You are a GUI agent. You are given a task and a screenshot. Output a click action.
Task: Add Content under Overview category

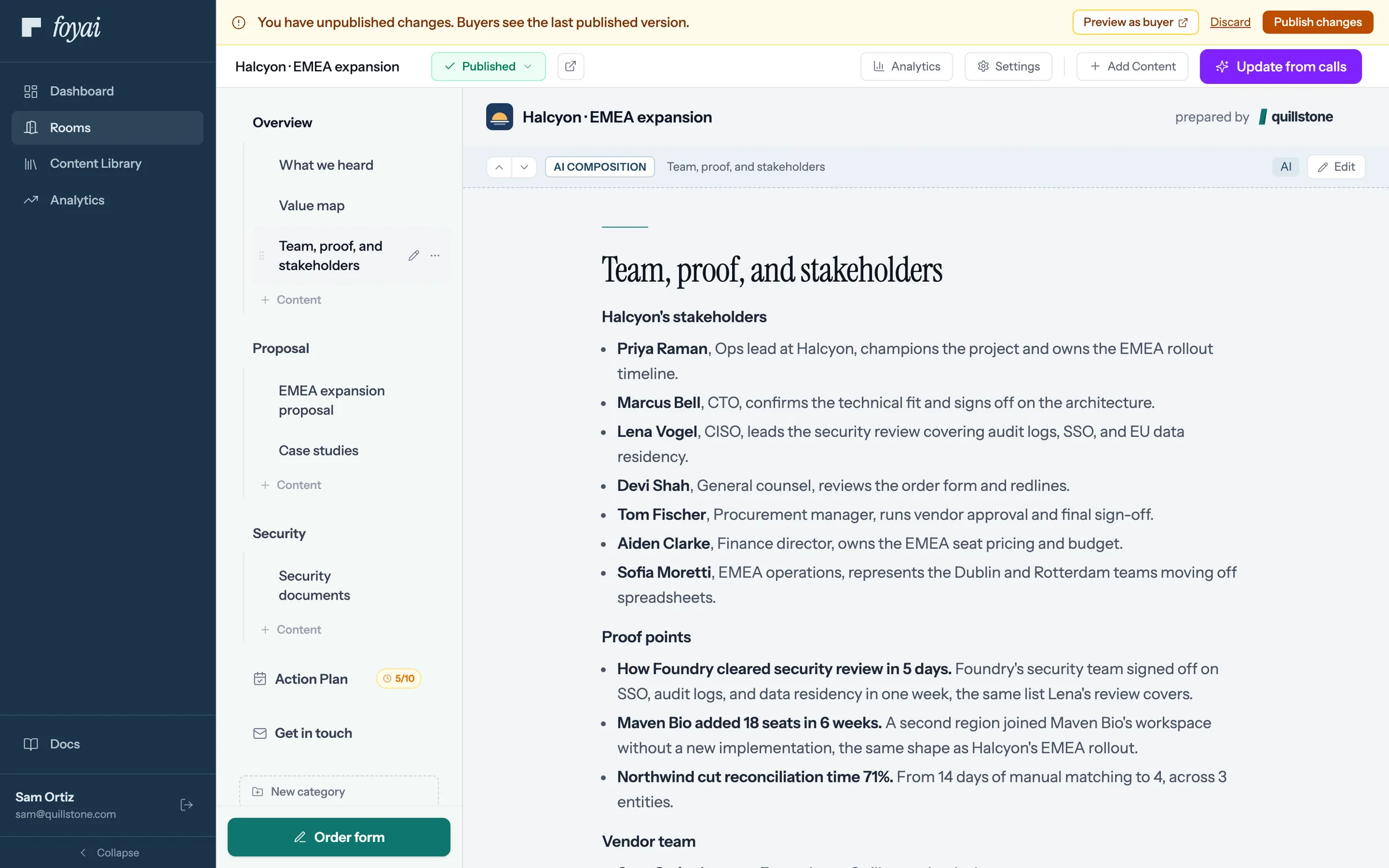coord(291,300)
